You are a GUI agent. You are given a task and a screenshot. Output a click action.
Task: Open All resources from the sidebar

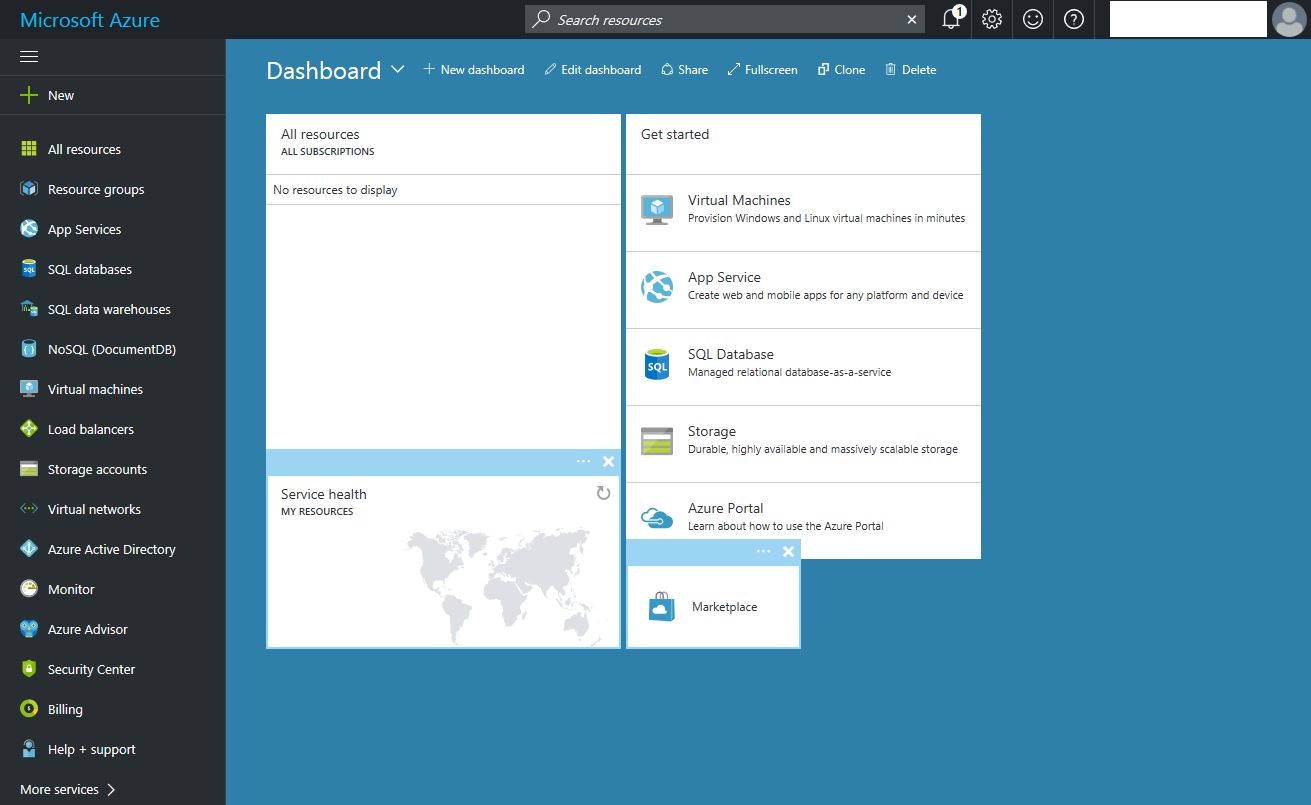click(83, 148)
